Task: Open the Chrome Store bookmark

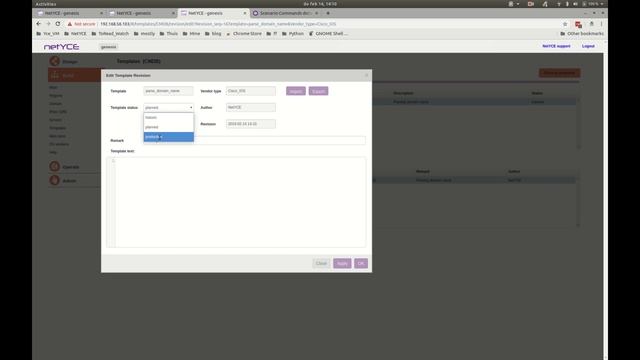Action: point(244,33)
